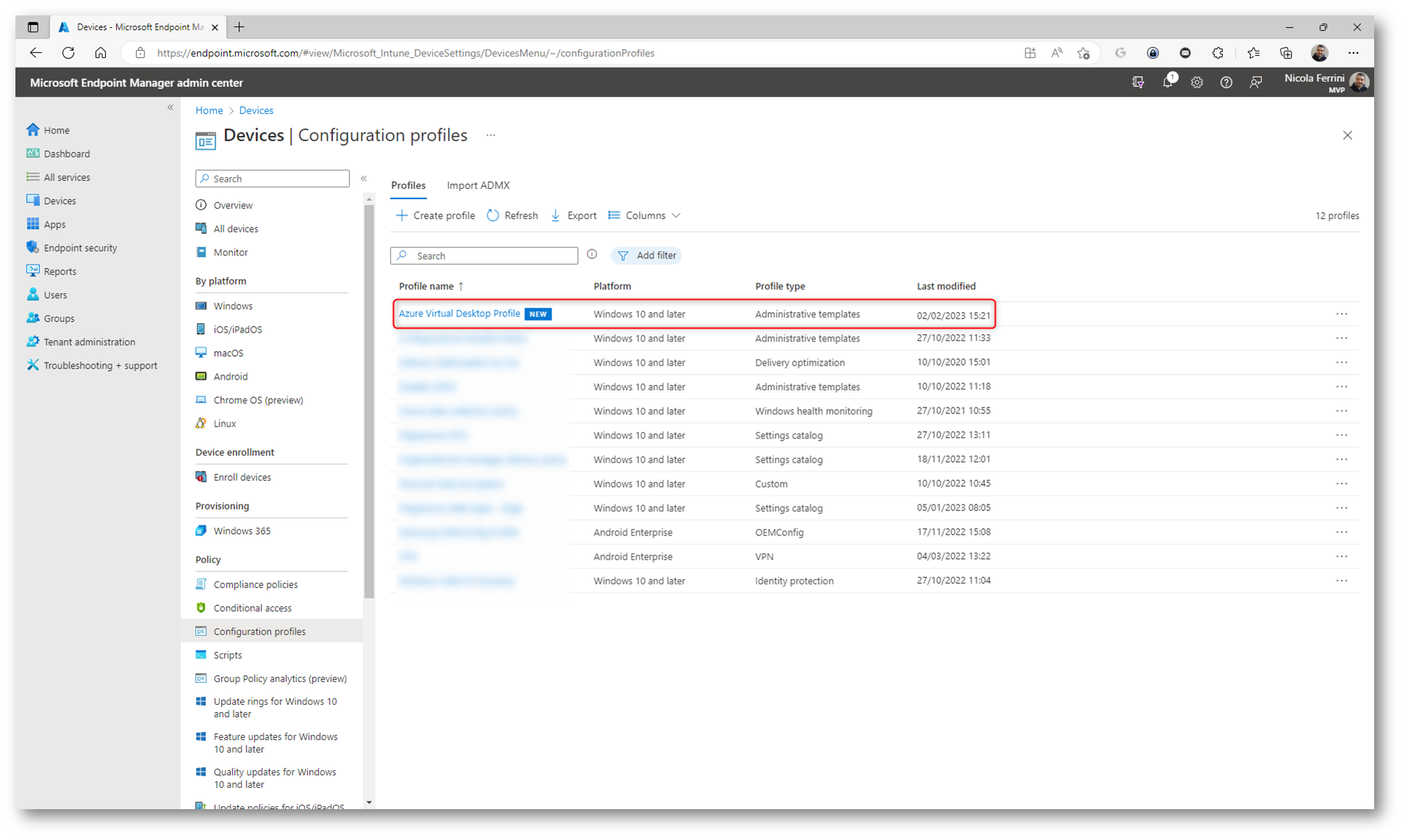
Task: Open browser extensions puzzle icon
Action: point(1218,53)
